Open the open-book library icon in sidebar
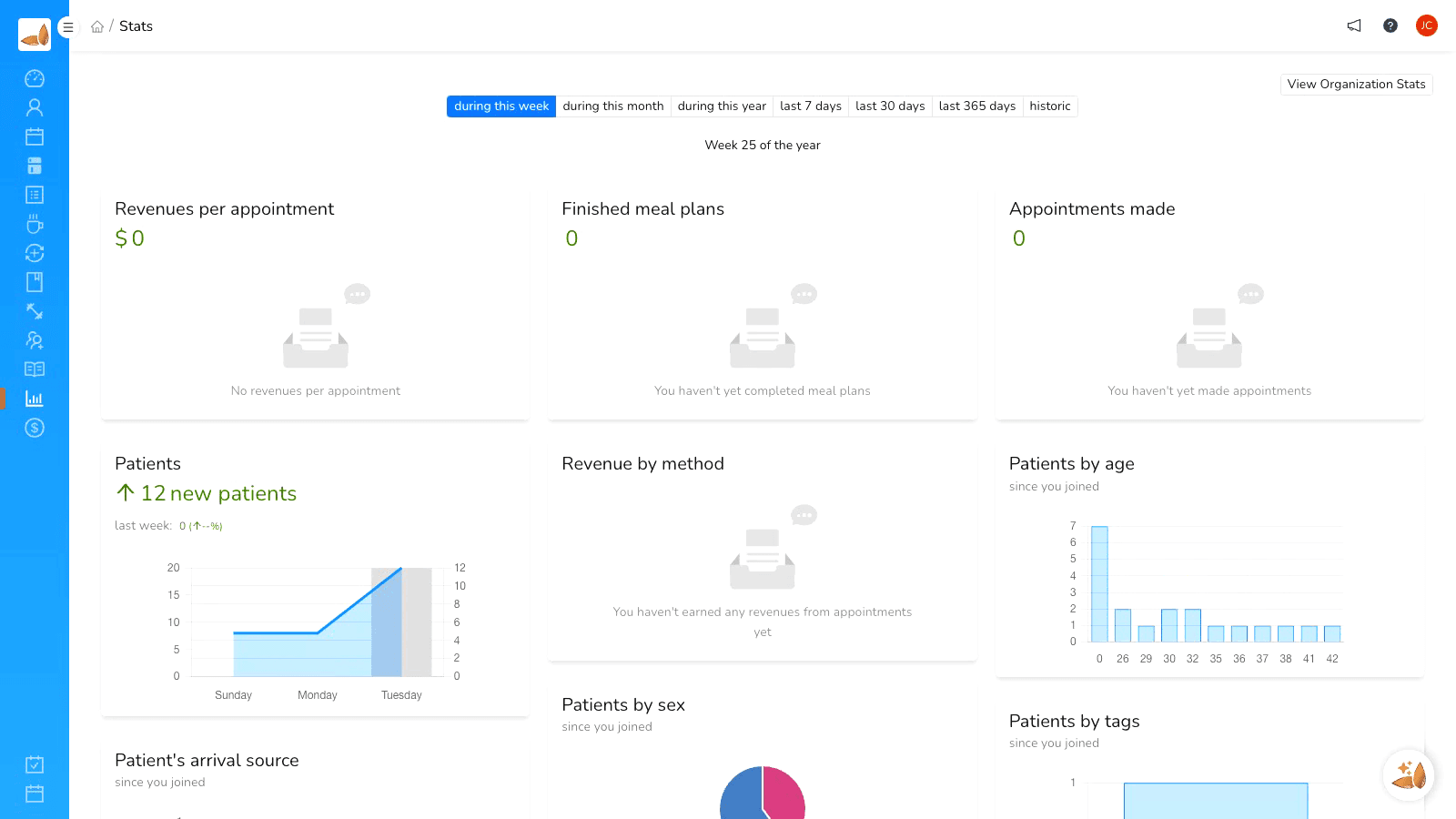 (35, 369)
